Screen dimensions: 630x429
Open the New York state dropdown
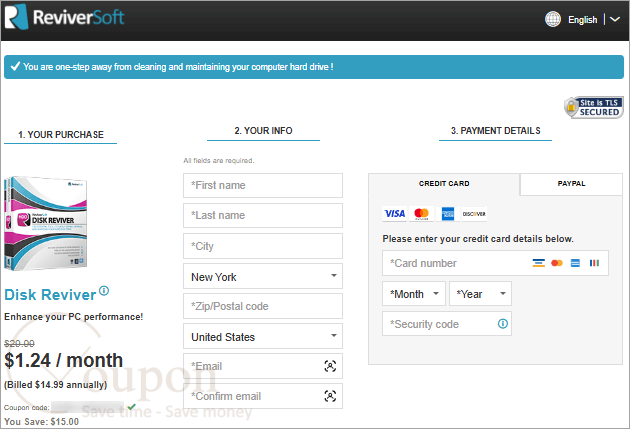(263, 276)
